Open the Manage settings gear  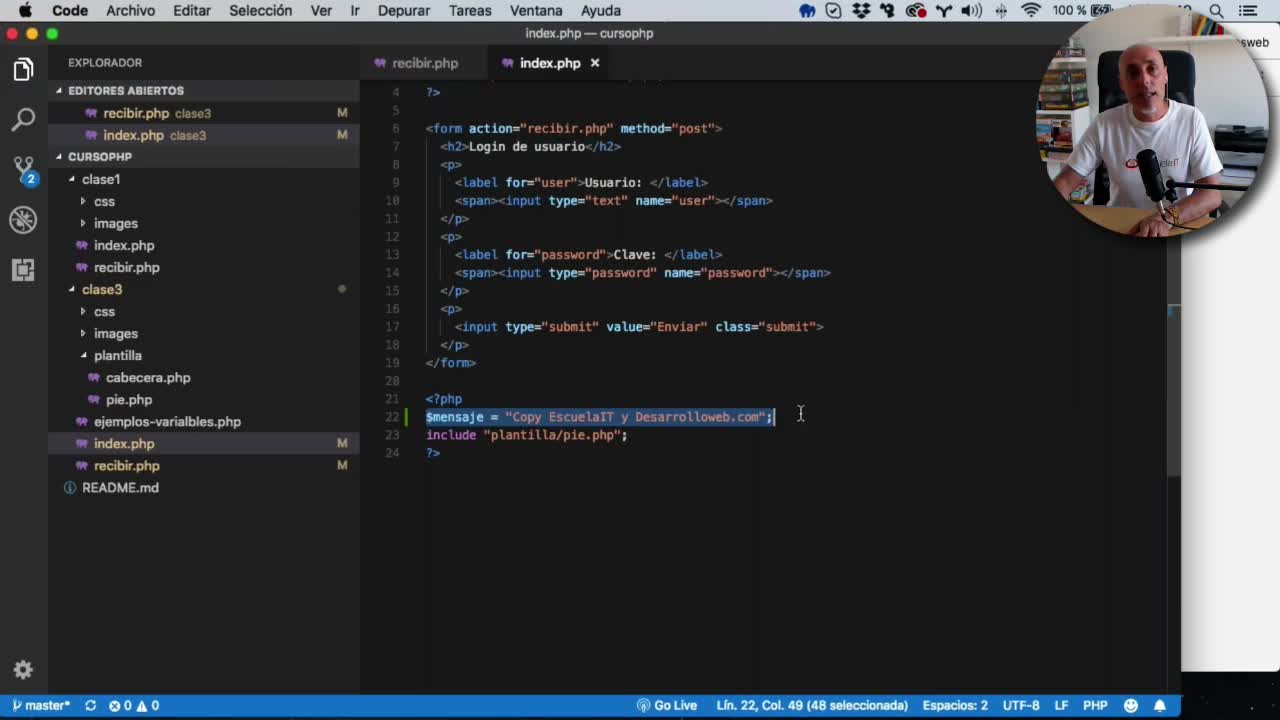[x=23, y=670]
